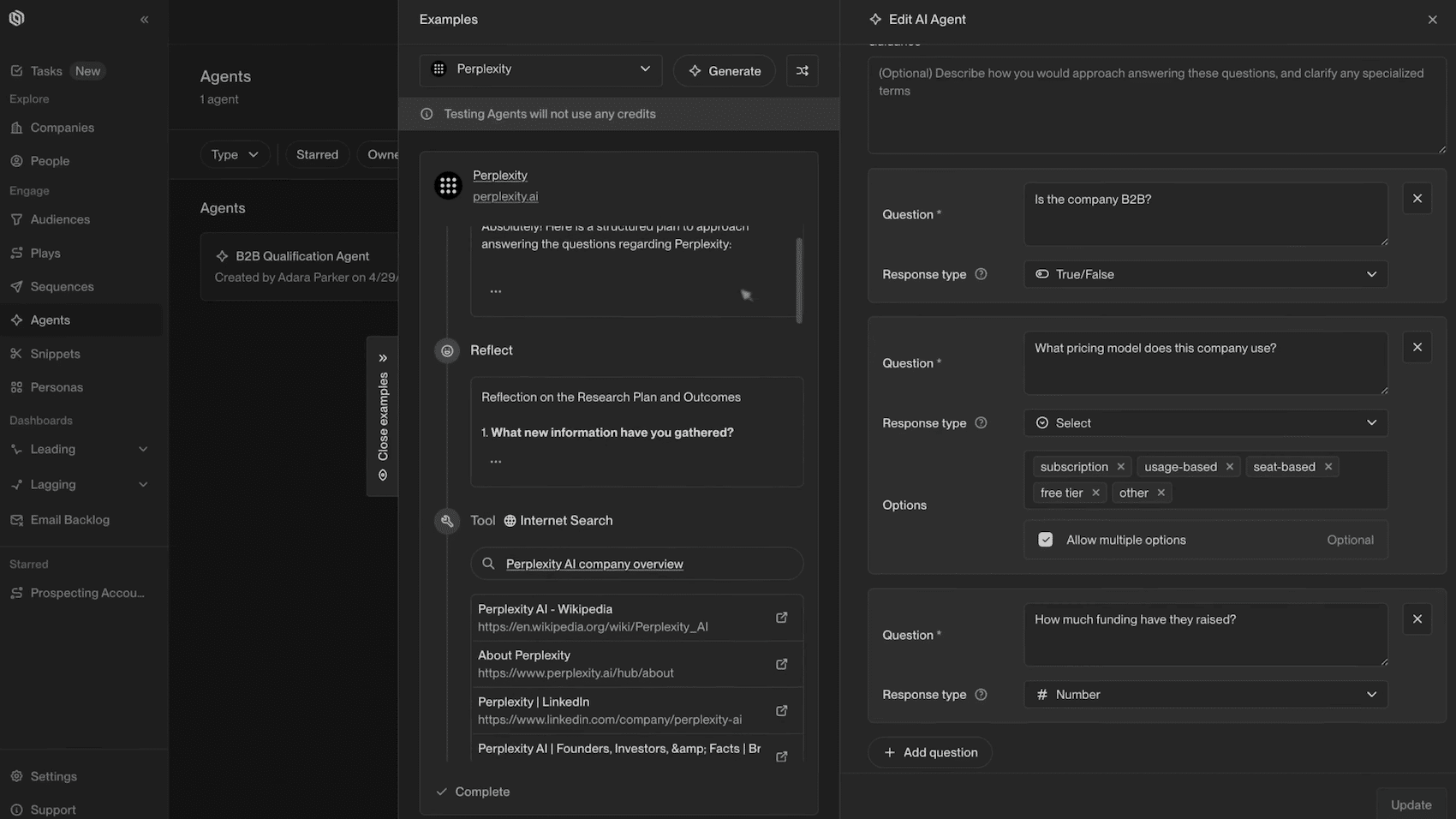Click the Update button
1456x819 pixels.
coord(1411,804)
